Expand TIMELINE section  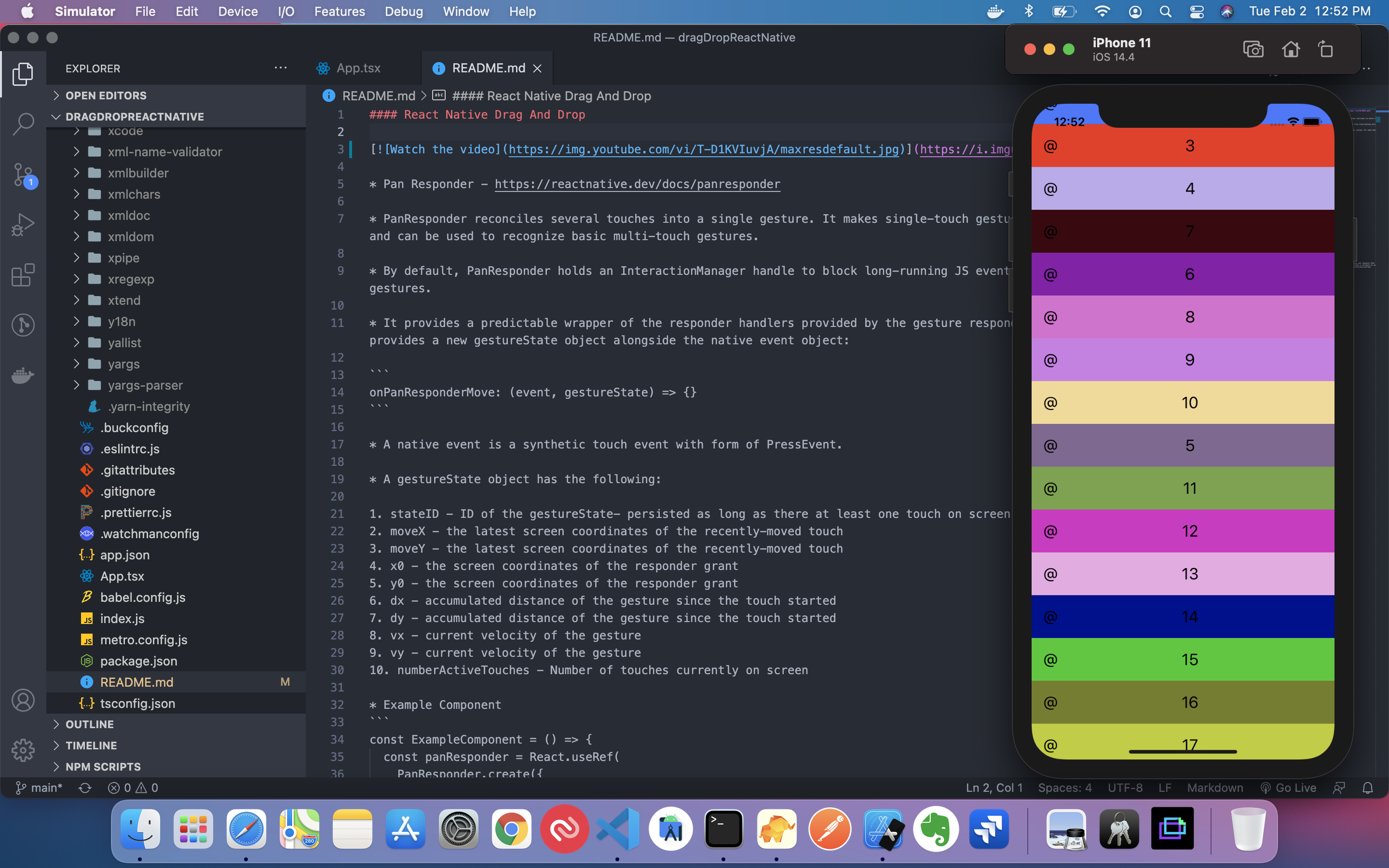[176, 745]
